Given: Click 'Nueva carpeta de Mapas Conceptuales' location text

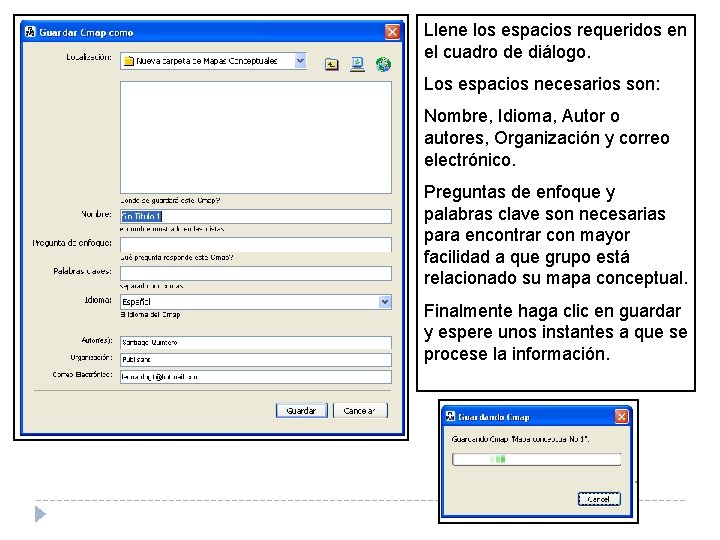Looking at the screenshot, I should point(207,61).
